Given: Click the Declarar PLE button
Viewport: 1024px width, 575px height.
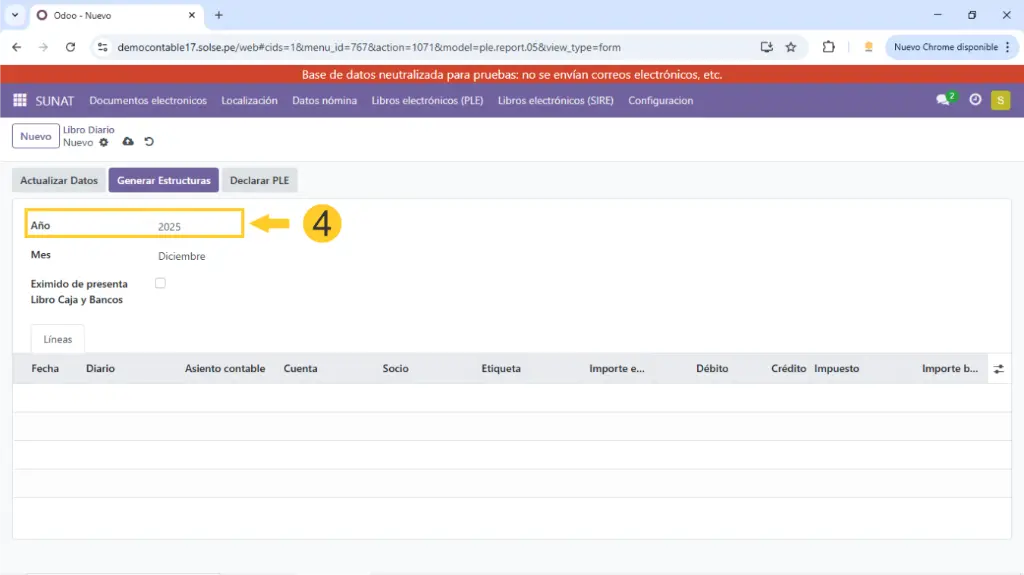Looking at the screenshot, I should (260, 181).
